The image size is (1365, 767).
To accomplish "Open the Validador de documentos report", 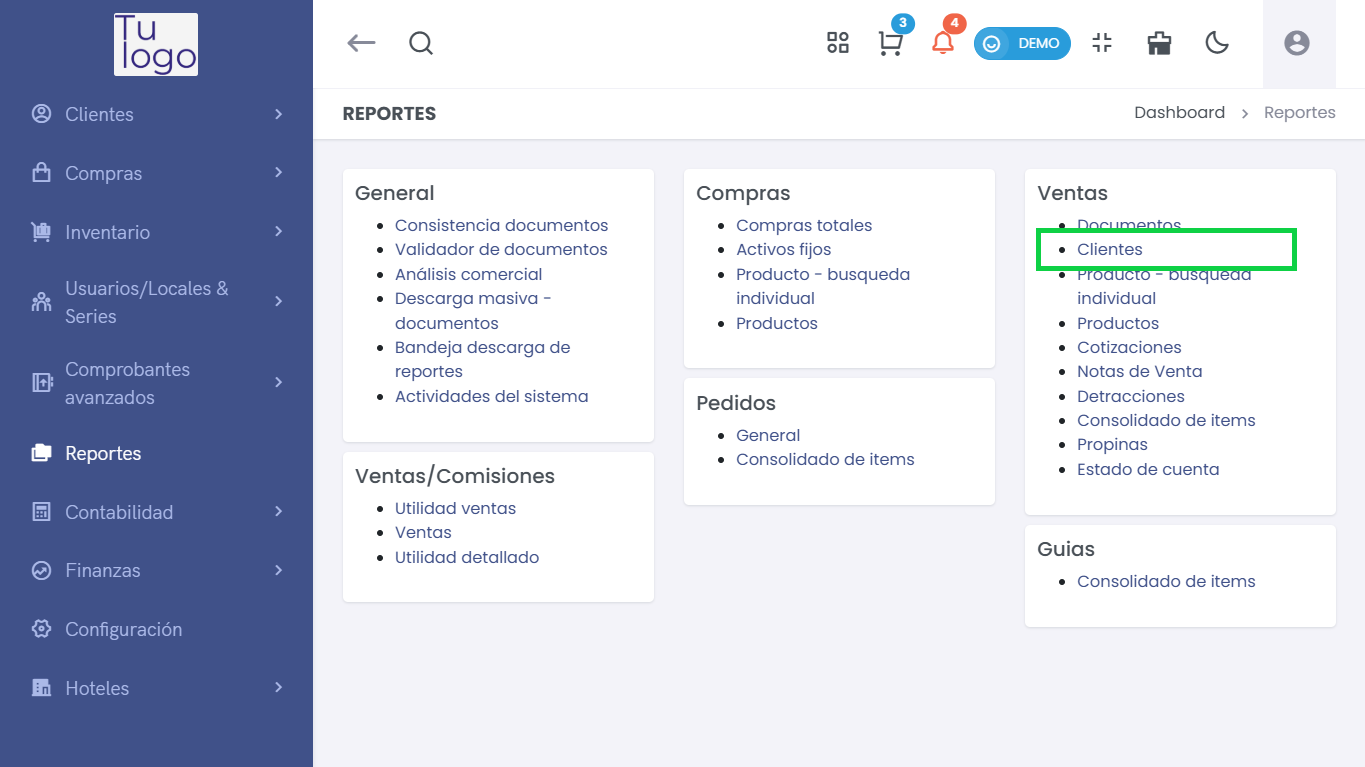I will 501,249.
